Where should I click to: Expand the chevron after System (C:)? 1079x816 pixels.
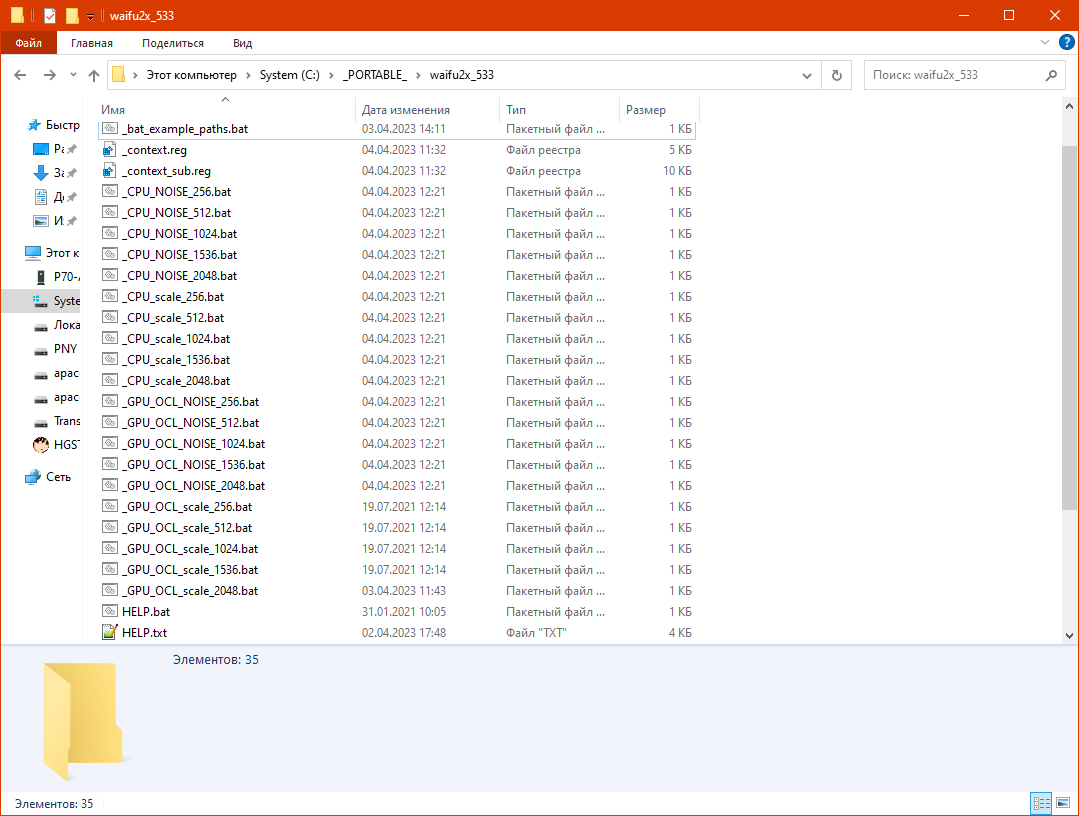(x=331, y=75)
